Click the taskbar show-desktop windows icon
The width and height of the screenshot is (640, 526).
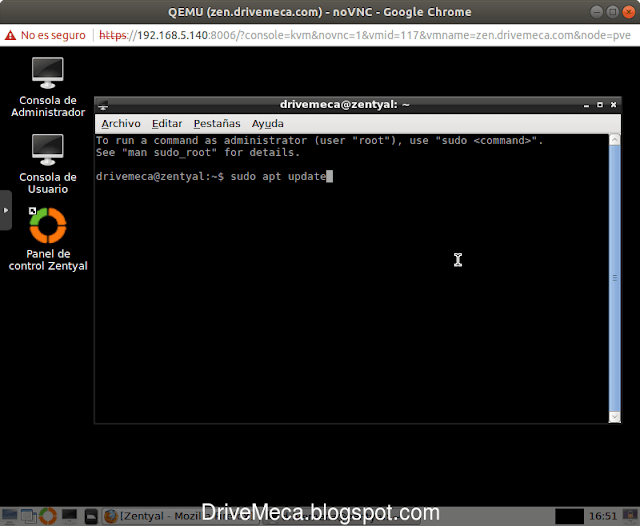tap(29, 516)
